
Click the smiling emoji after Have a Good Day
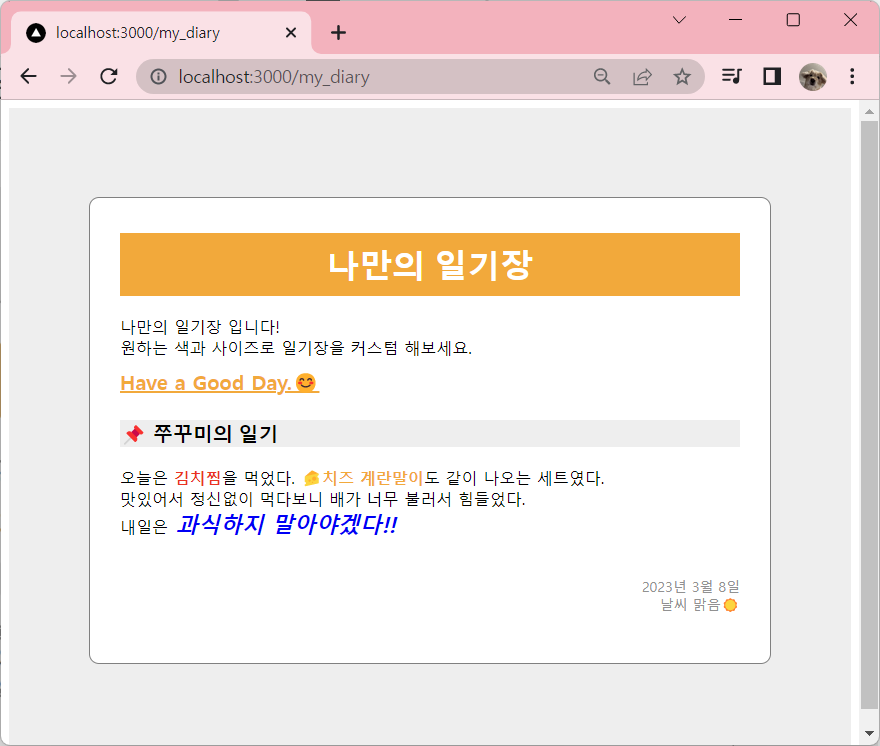coord(305,382)
